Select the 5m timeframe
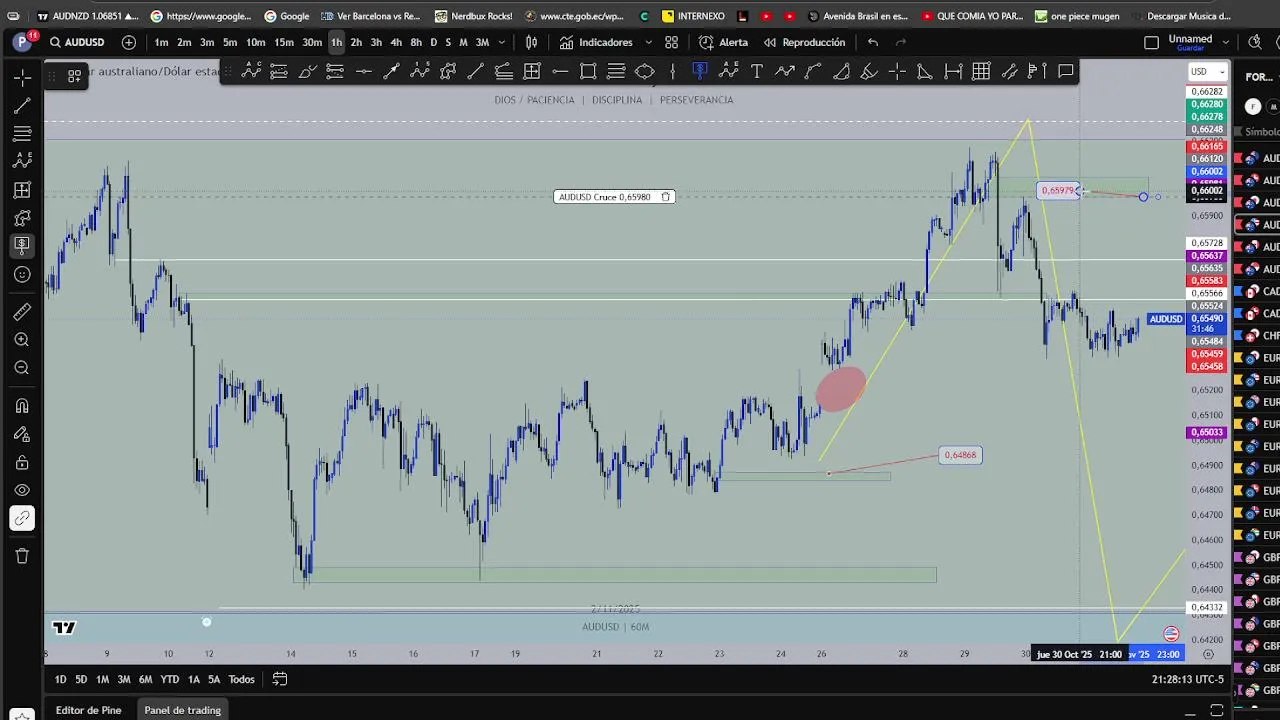 (230, 42)
